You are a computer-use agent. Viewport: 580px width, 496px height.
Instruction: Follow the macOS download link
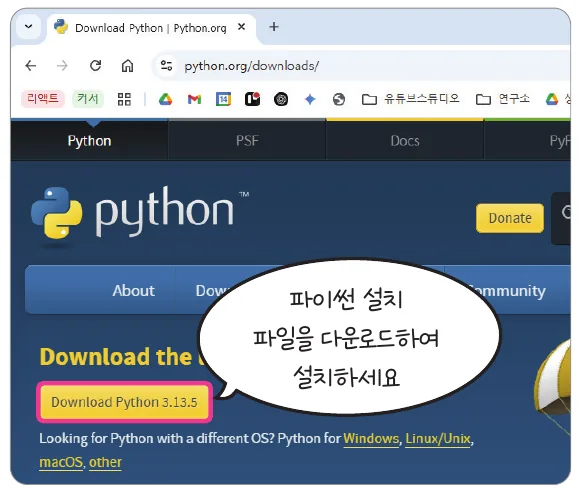61,462
